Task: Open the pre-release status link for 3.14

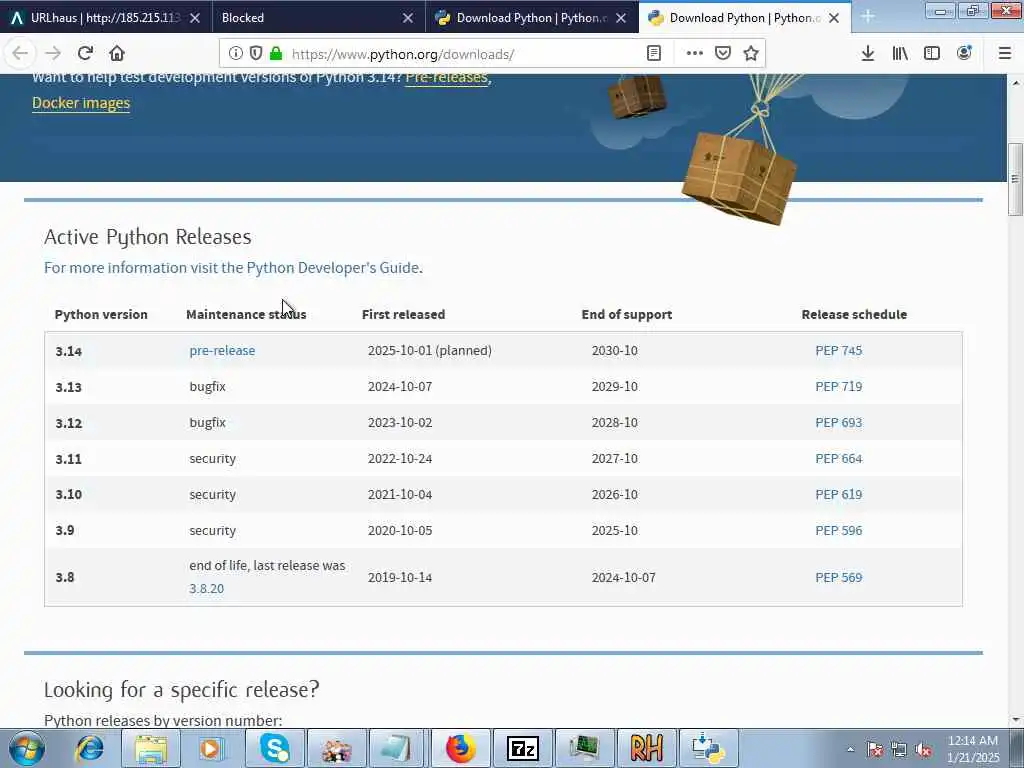Action: [x=222, y=351]
